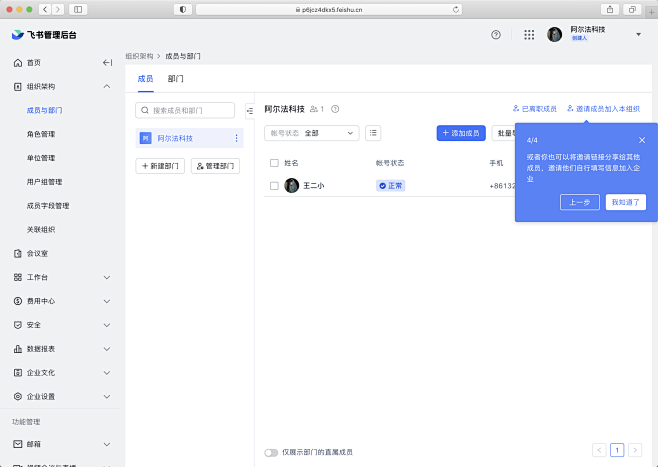Open 成员字段管理 in the sidebar
Viewport: 658px width, 467px height.
click(48, 206)
